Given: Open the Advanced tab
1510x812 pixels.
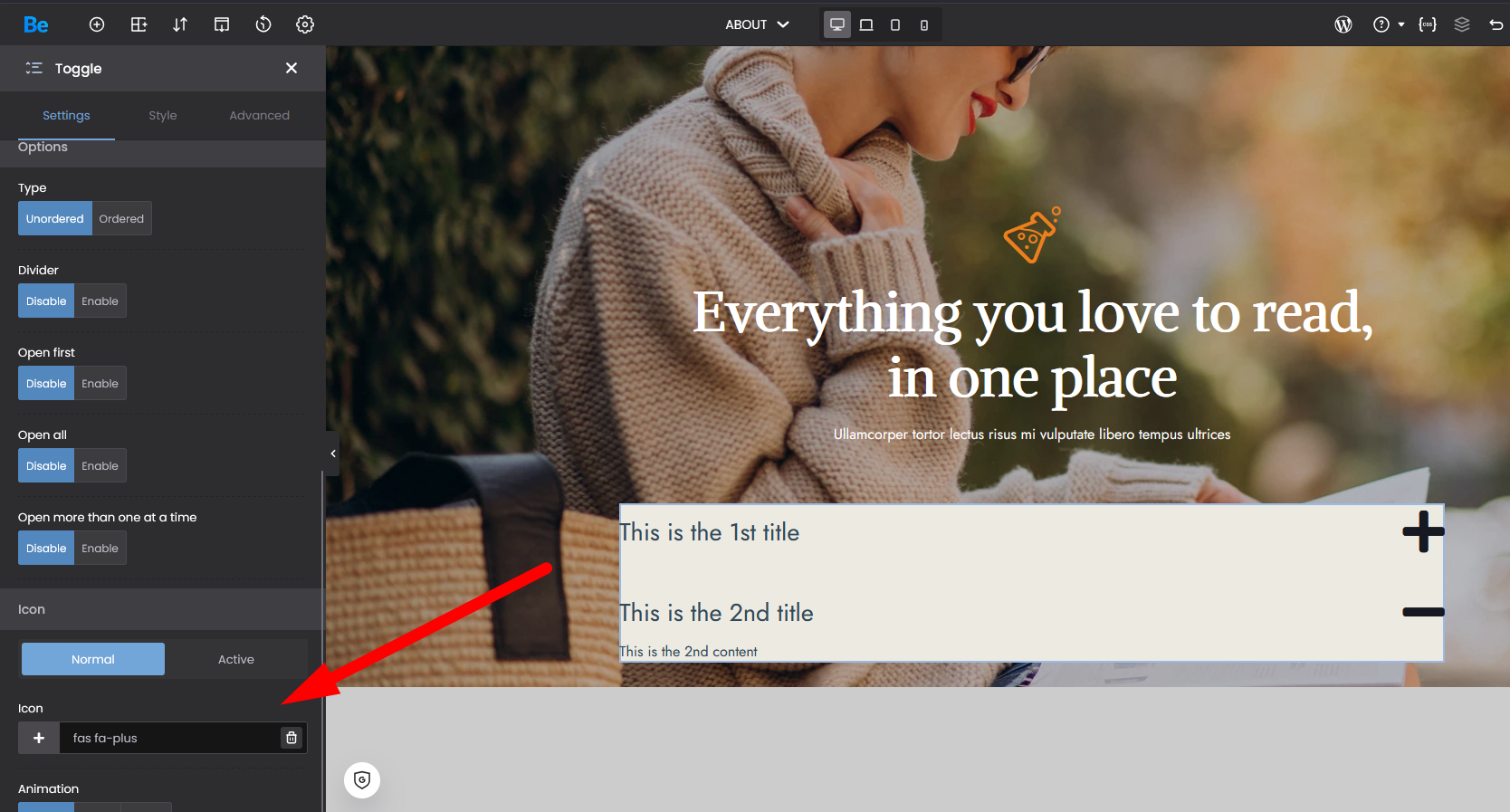Looking at the screenshot, I should [x=259, y=116].
